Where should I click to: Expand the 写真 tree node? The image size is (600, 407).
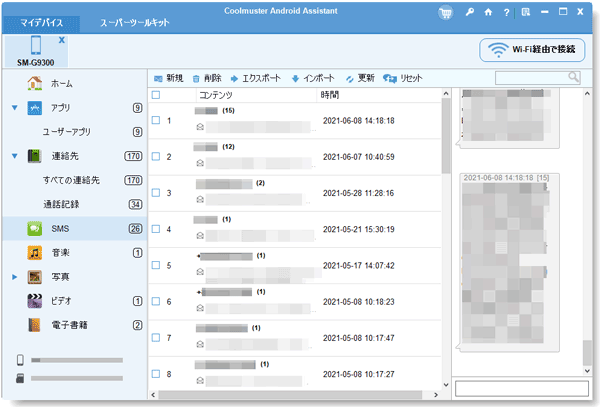tap(15, 277)
